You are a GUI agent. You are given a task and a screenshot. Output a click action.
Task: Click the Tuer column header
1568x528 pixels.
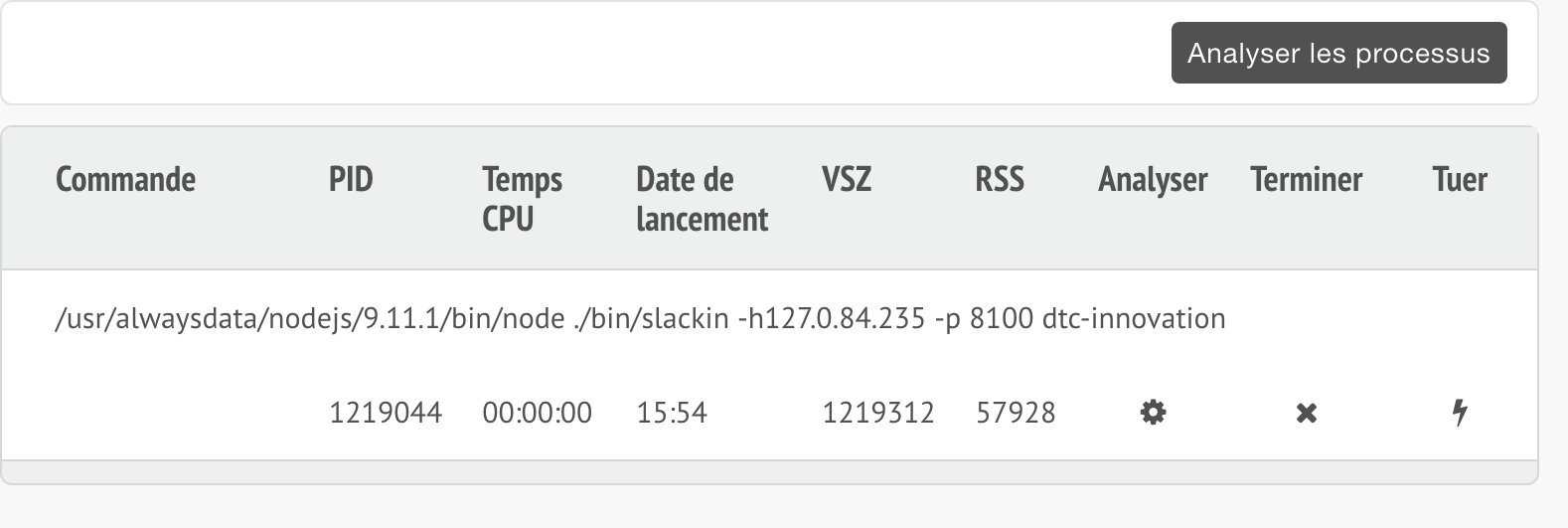click(1460, 180)
